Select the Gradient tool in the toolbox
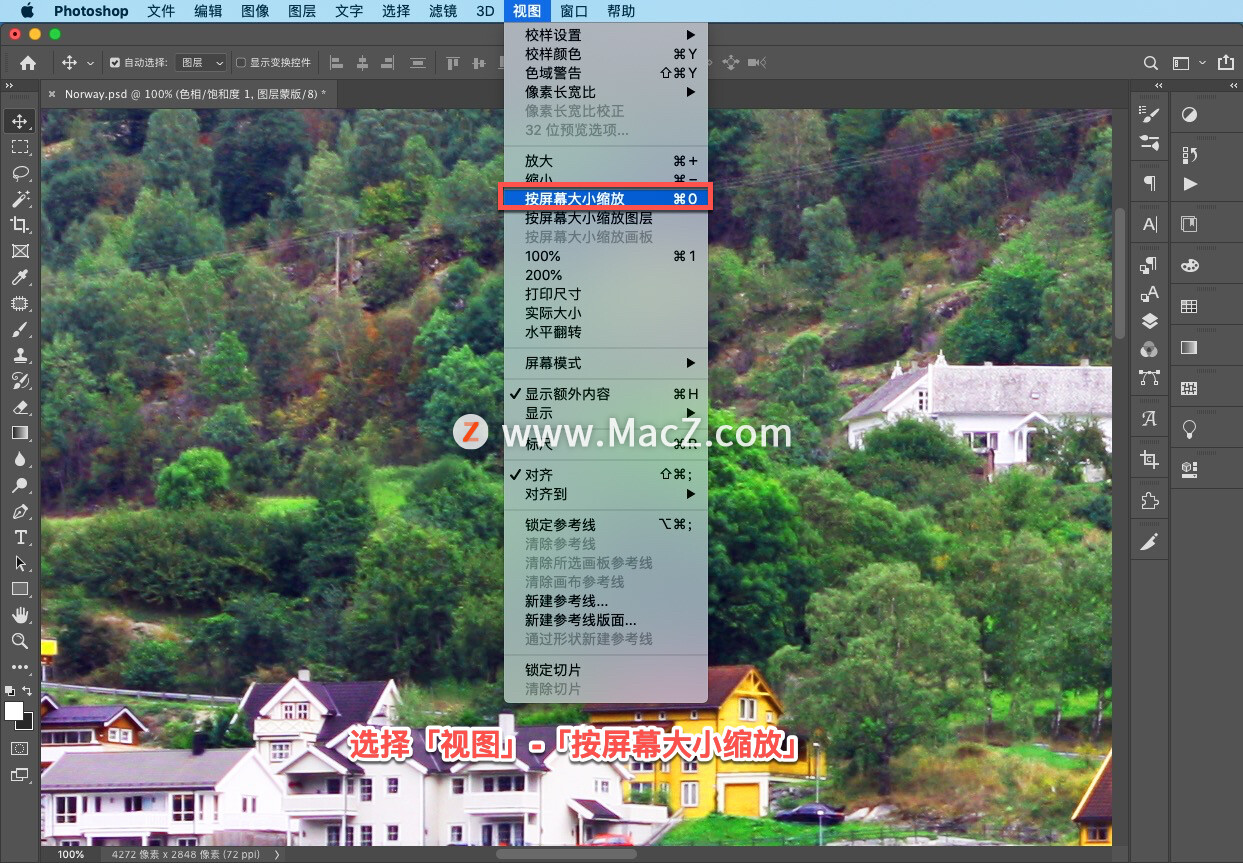1243x863 pixels. pyautogui.click(x=20, y=433)
